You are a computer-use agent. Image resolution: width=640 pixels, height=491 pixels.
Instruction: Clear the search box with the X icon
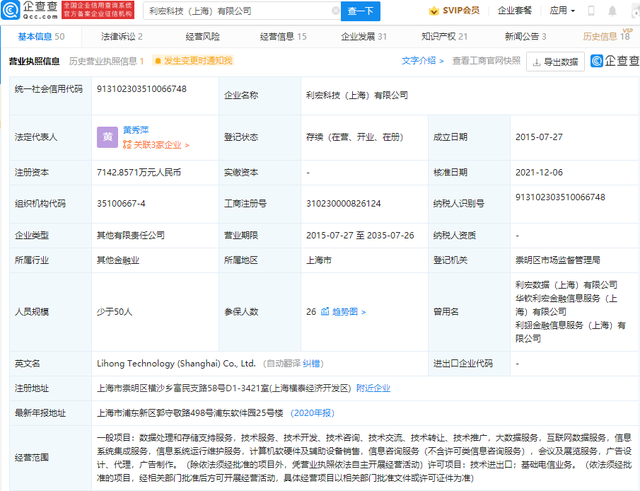point(336,11)
